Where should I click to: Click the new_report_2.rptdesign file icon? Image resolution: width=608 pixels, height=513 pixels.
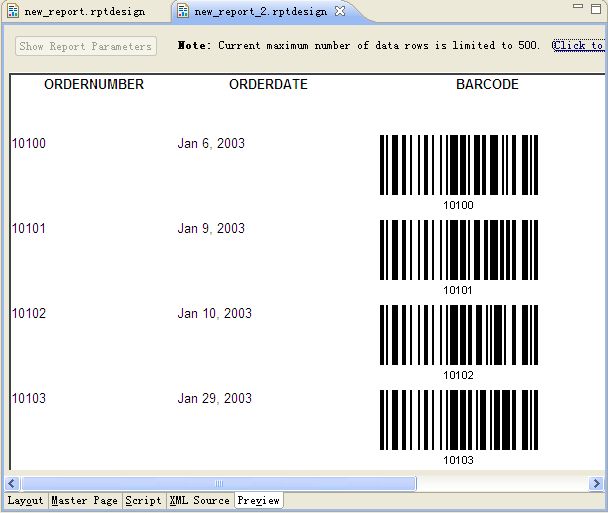(x=183, y=12)
